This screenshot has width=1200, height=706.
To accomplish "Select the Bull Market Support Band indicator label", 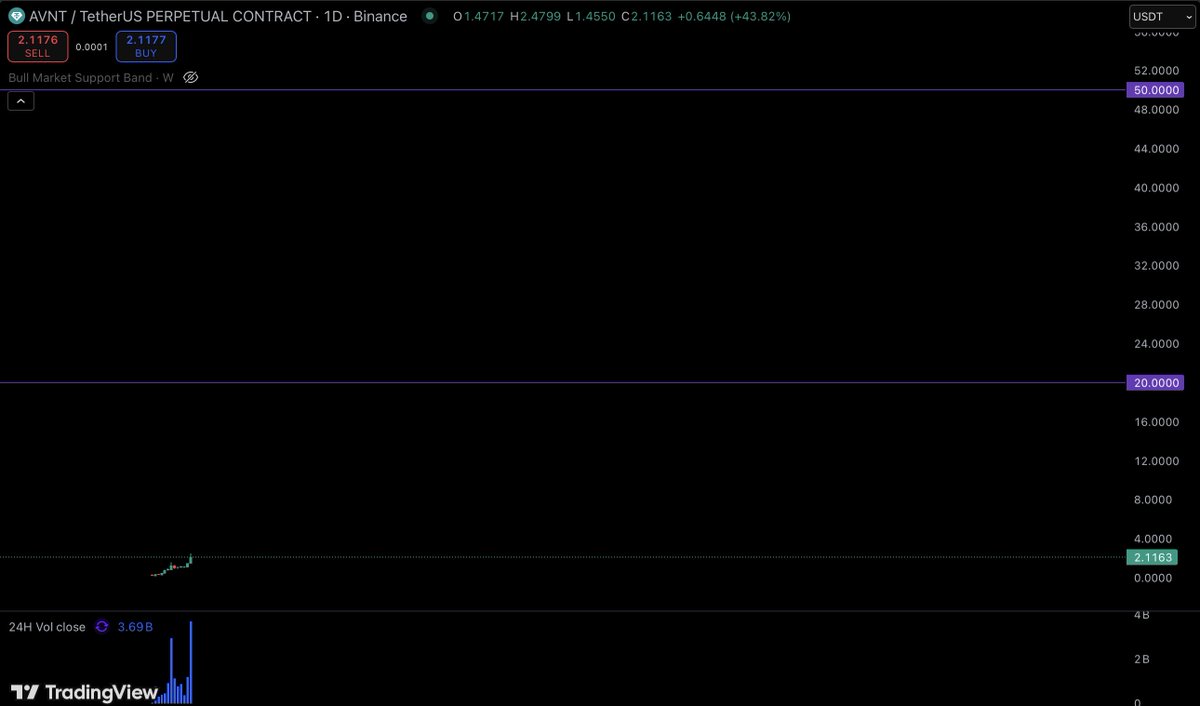I will point(92,78).
